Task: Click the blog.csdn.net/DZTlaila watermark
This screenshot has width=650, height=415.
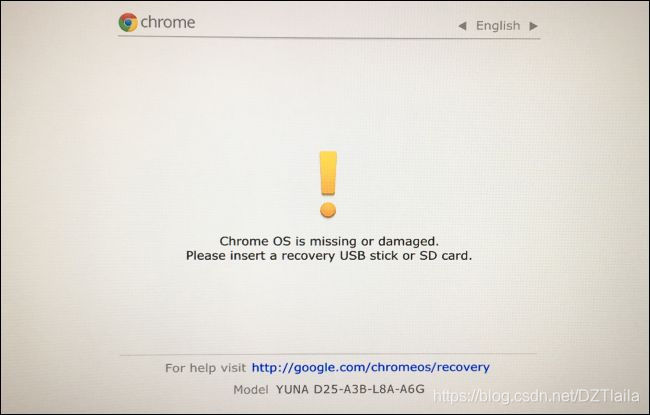Action: click(x=536, y=396)
